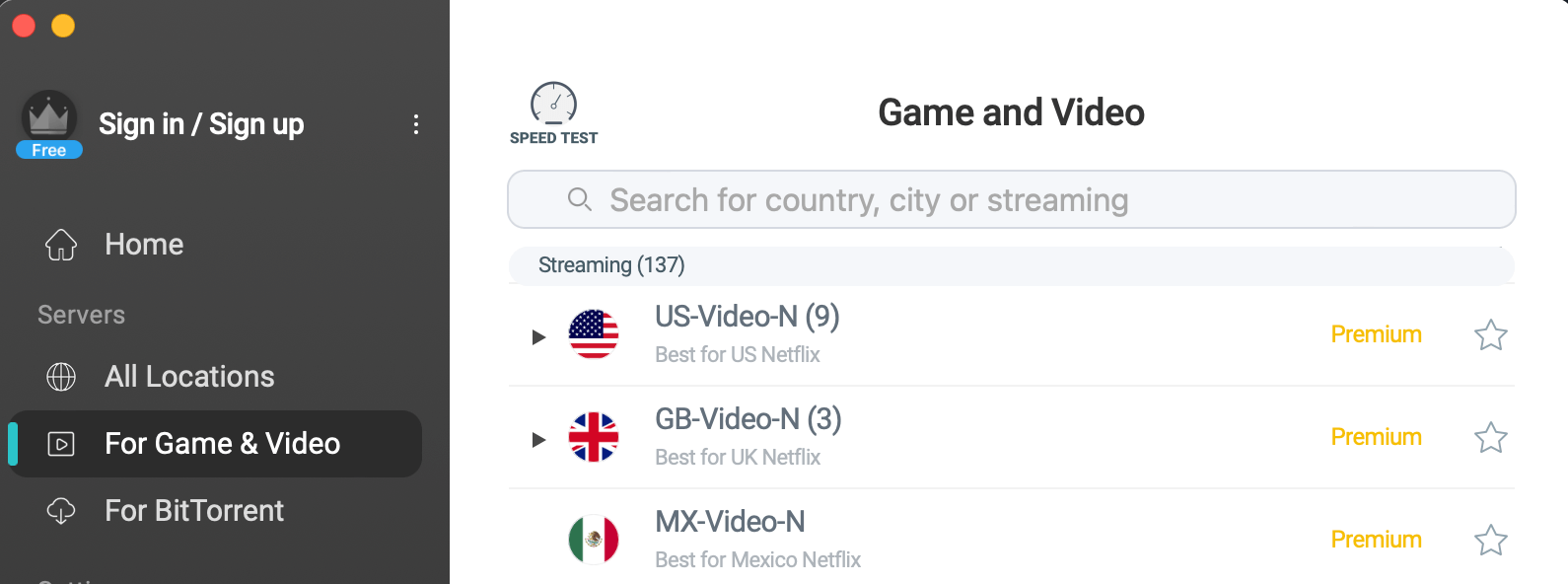Open the three-dot account options menu
The image size is (1568, 584).
[416, 124]
